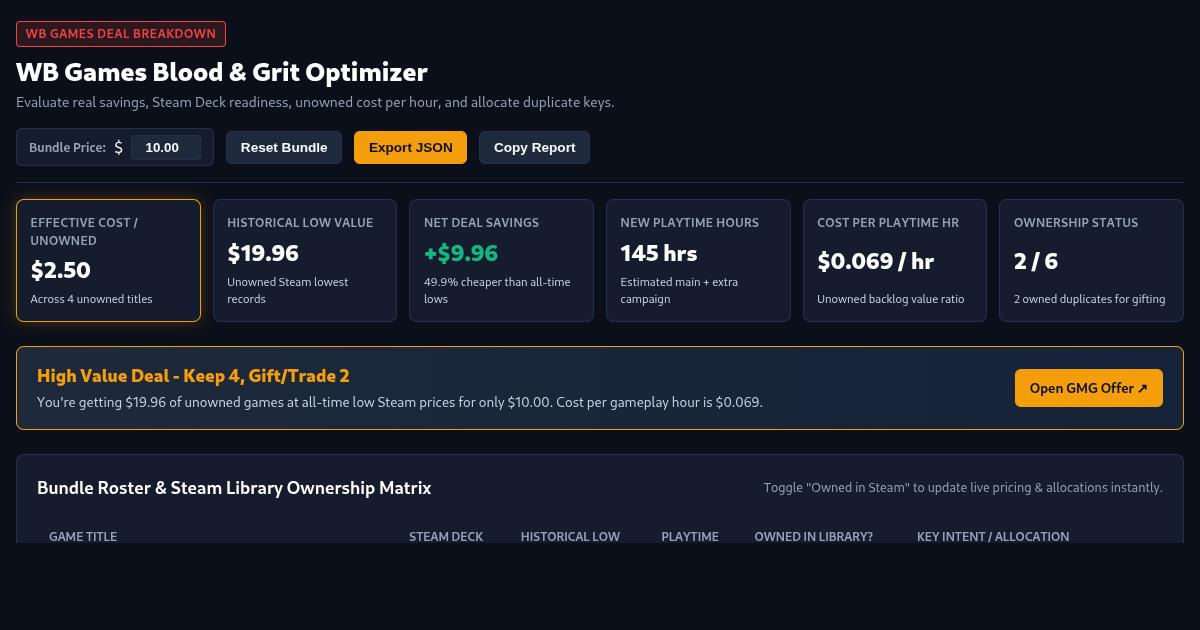This screenshot has height=630, width=1200.
Task: Click the Copy Report button
Action: point(534,147)
